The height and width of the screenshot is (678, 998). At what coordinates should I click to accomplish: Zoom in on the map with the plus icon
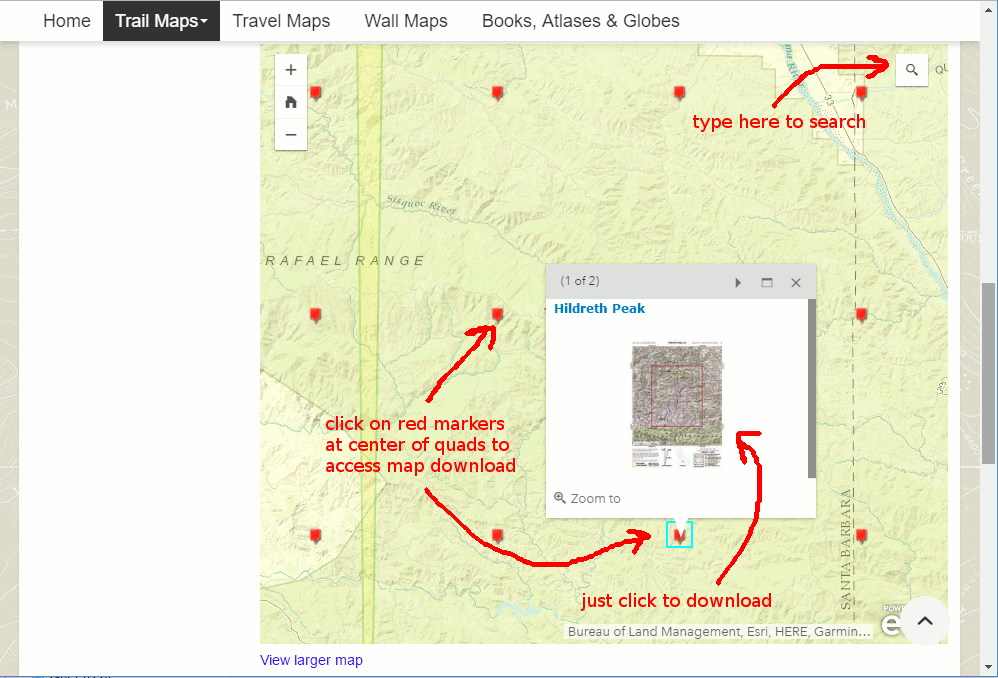point(290,70)
